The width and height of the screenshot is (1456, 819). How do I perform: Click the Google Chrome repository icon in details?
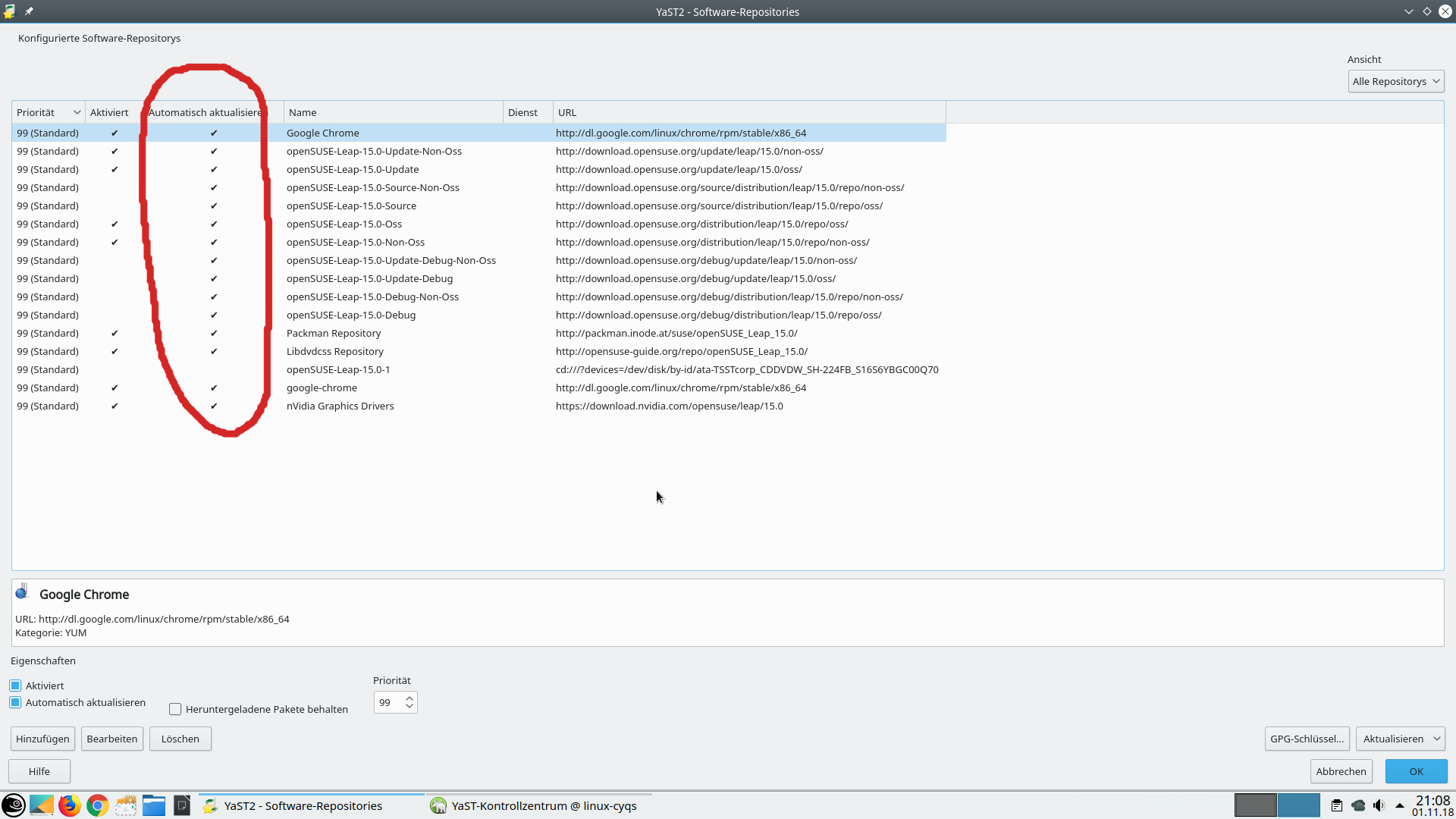pos(23,591)
